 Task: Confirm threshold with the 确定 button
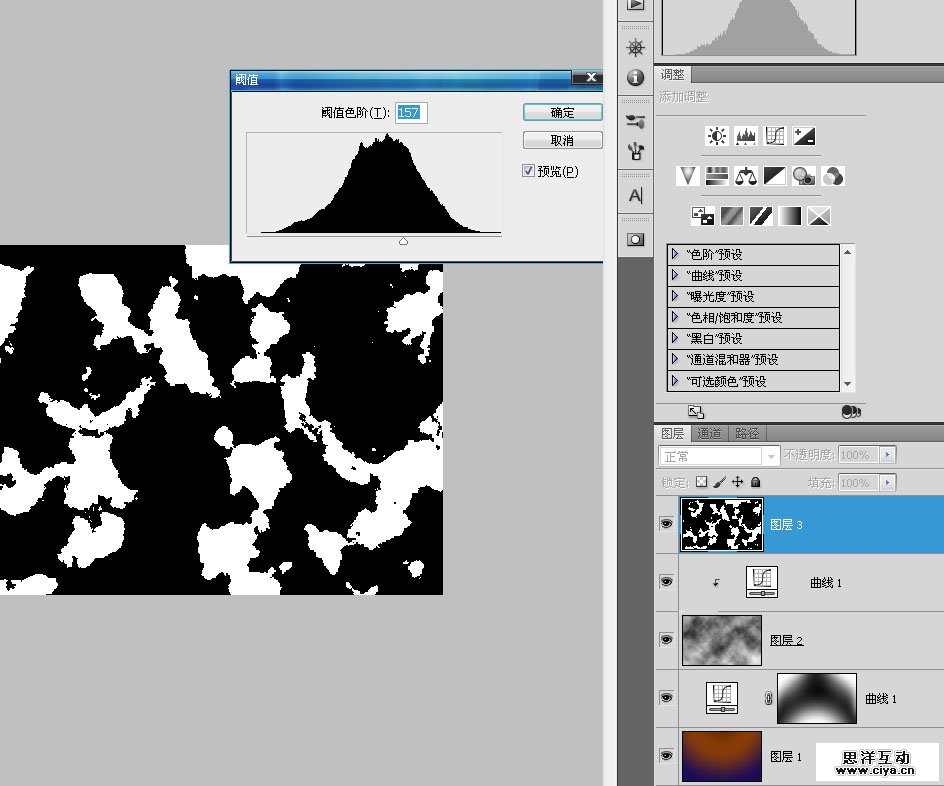[562, 112]
